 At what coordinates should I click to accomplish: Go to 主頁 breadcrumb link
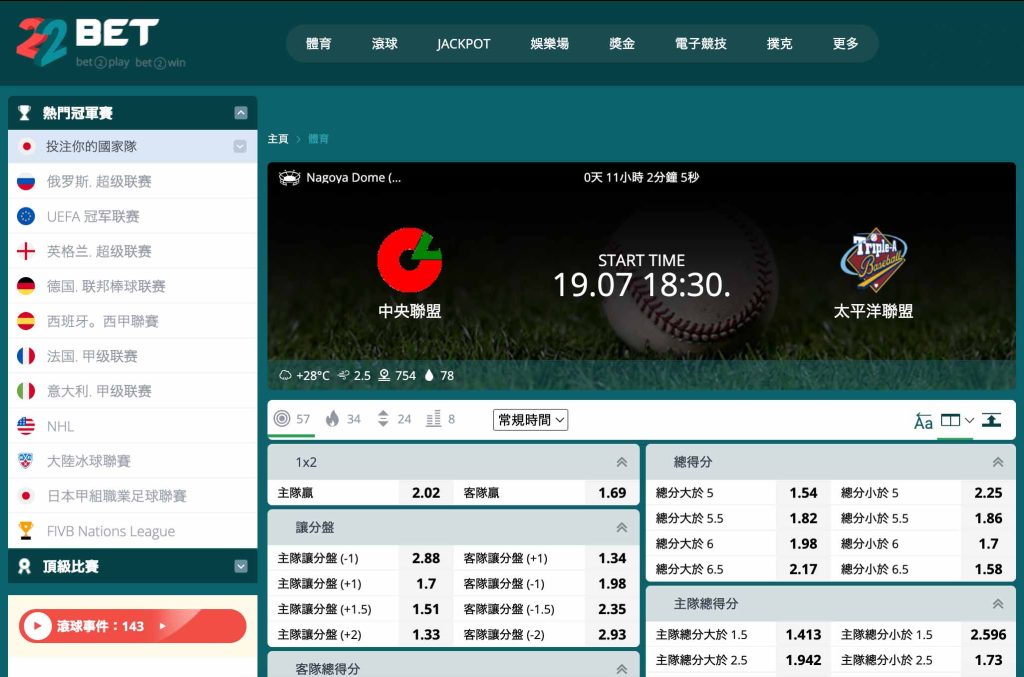coord(278,138)
